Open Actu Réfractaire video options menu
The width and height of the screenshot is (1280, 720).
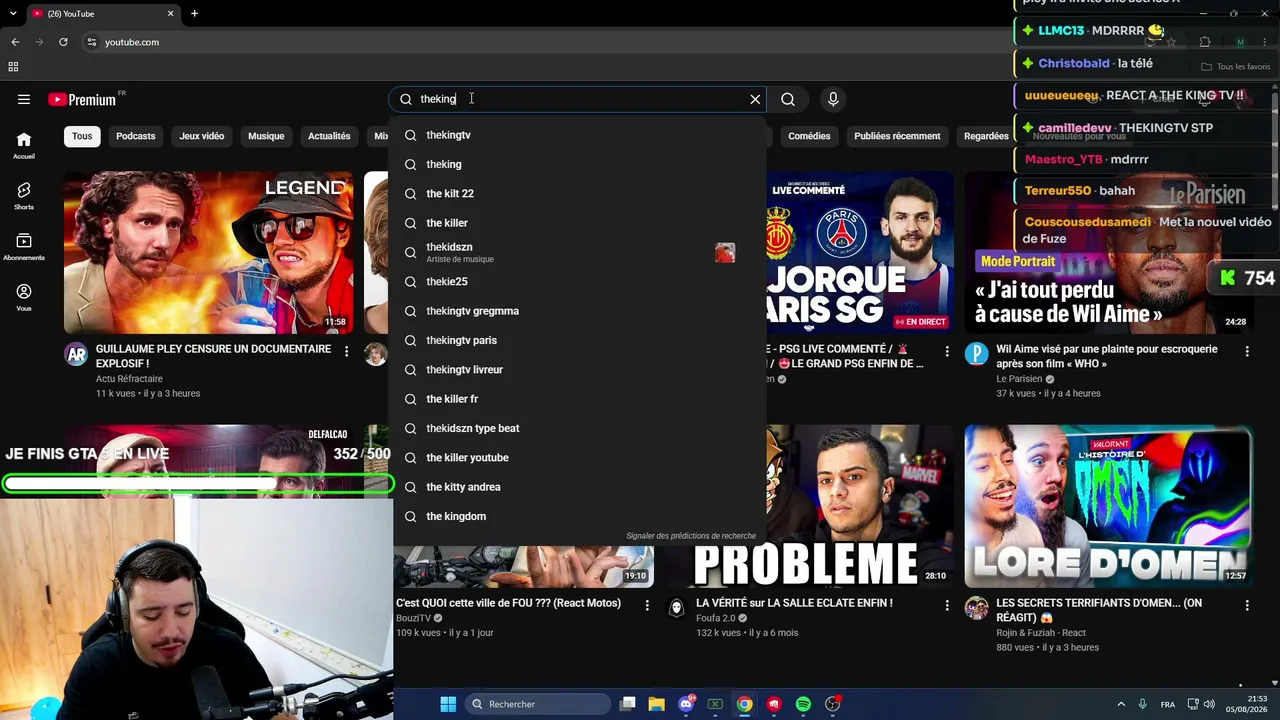coord(346,351)
